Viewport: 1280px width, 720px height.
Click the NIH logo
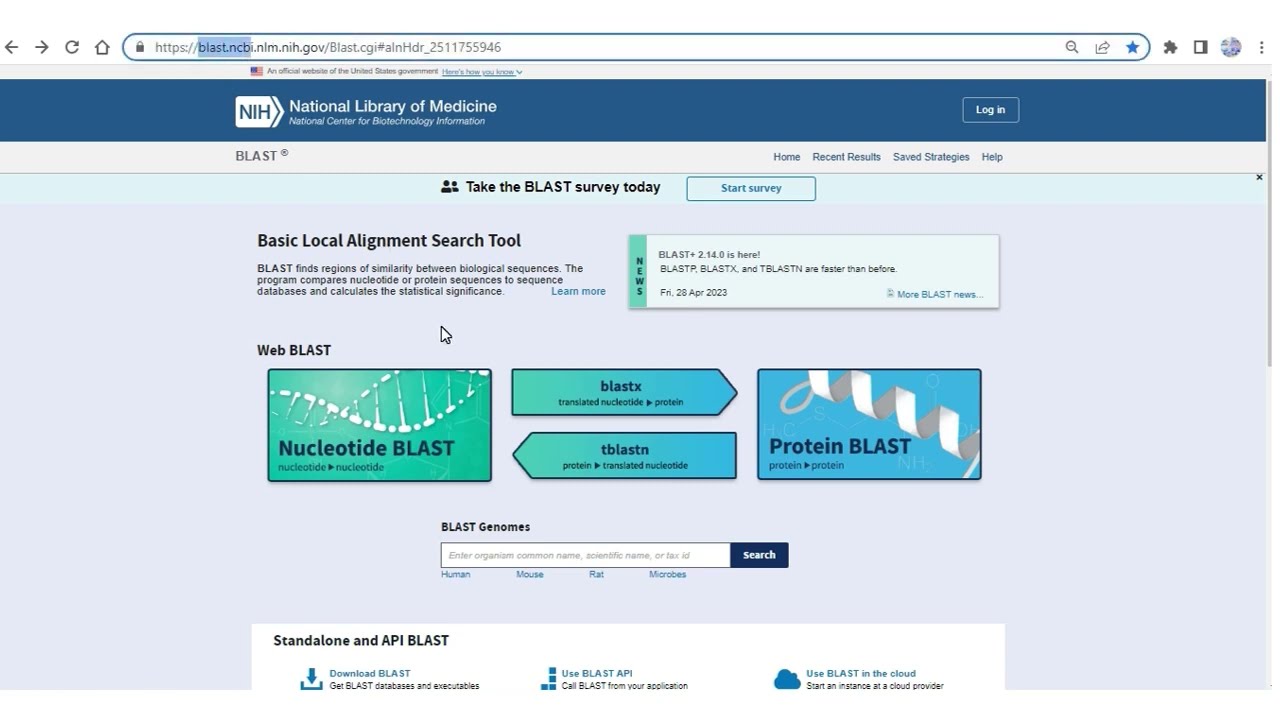point(259,111)
